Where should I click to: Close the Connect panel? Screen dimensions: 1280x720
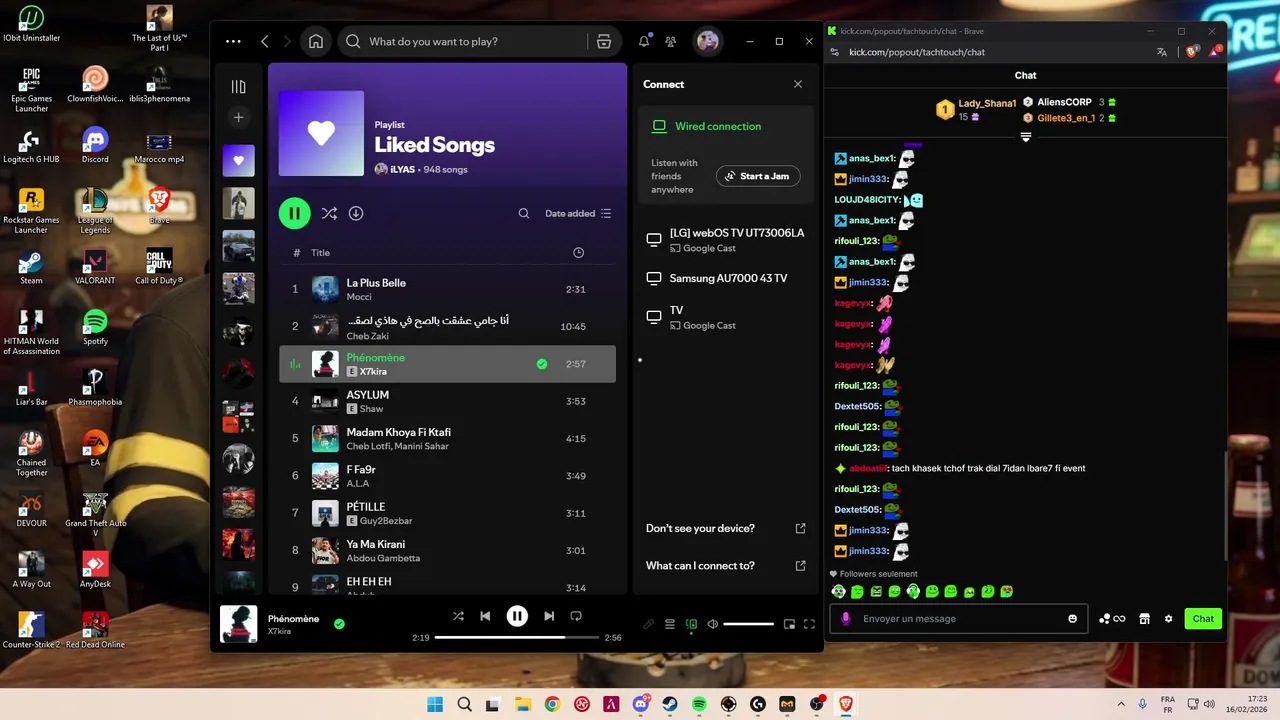point(798,84)
